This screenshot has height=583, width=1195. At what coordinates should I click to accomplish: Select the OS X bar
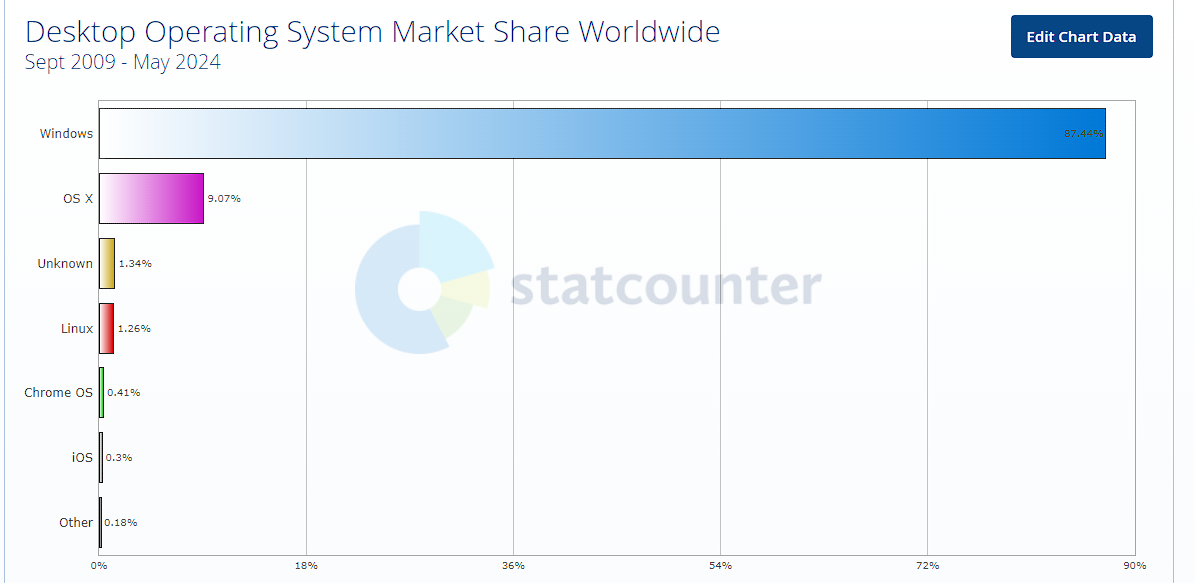pos(151,198)
